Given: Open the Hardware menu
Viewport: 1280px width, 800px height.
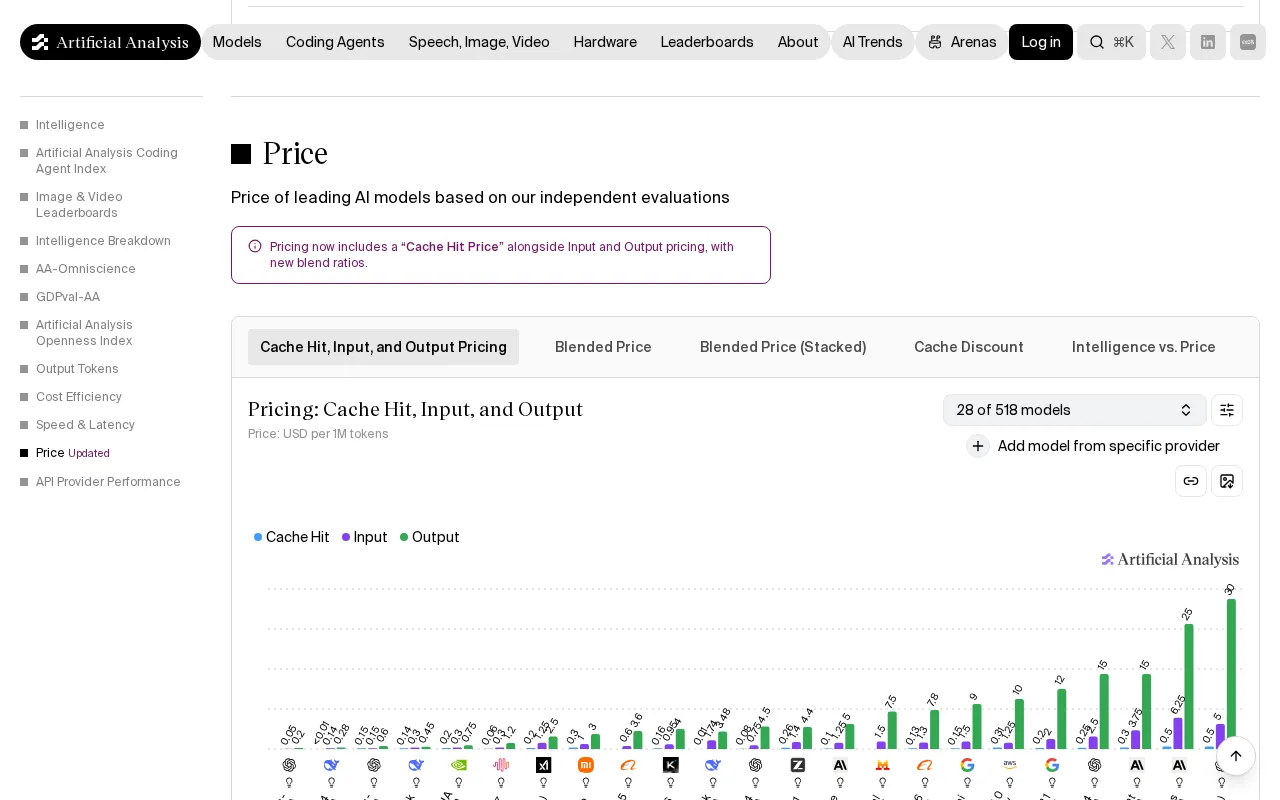Looking at the screenshot, I should [605, 42].
